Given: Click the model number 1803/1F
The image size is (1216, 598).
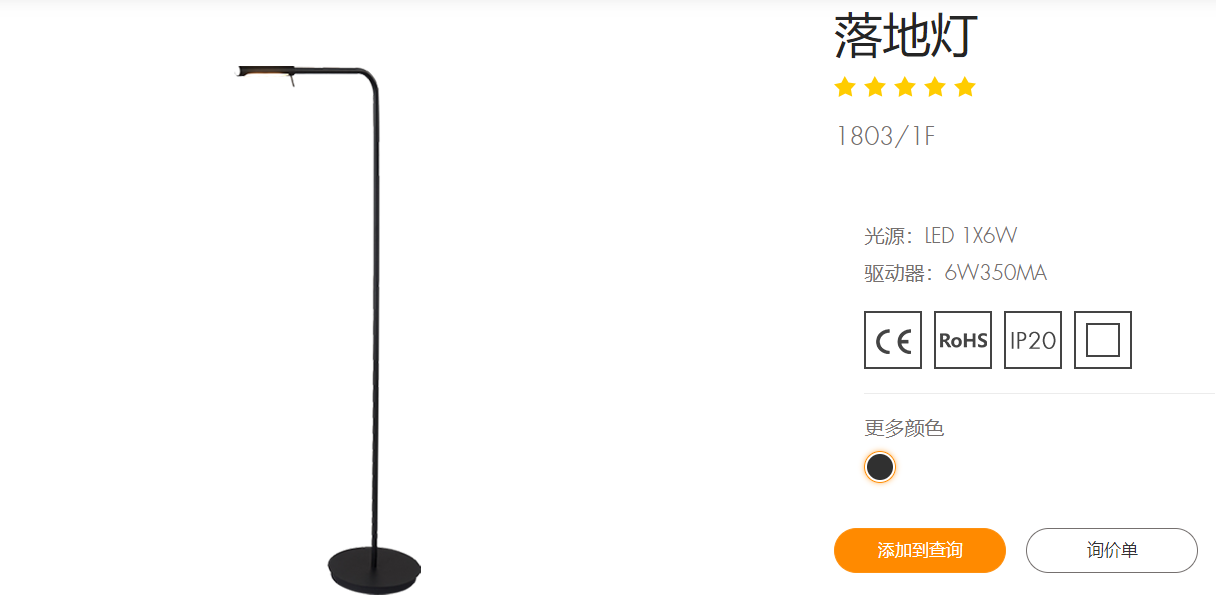Looking at the screenshot, I should tap(885, 136).
